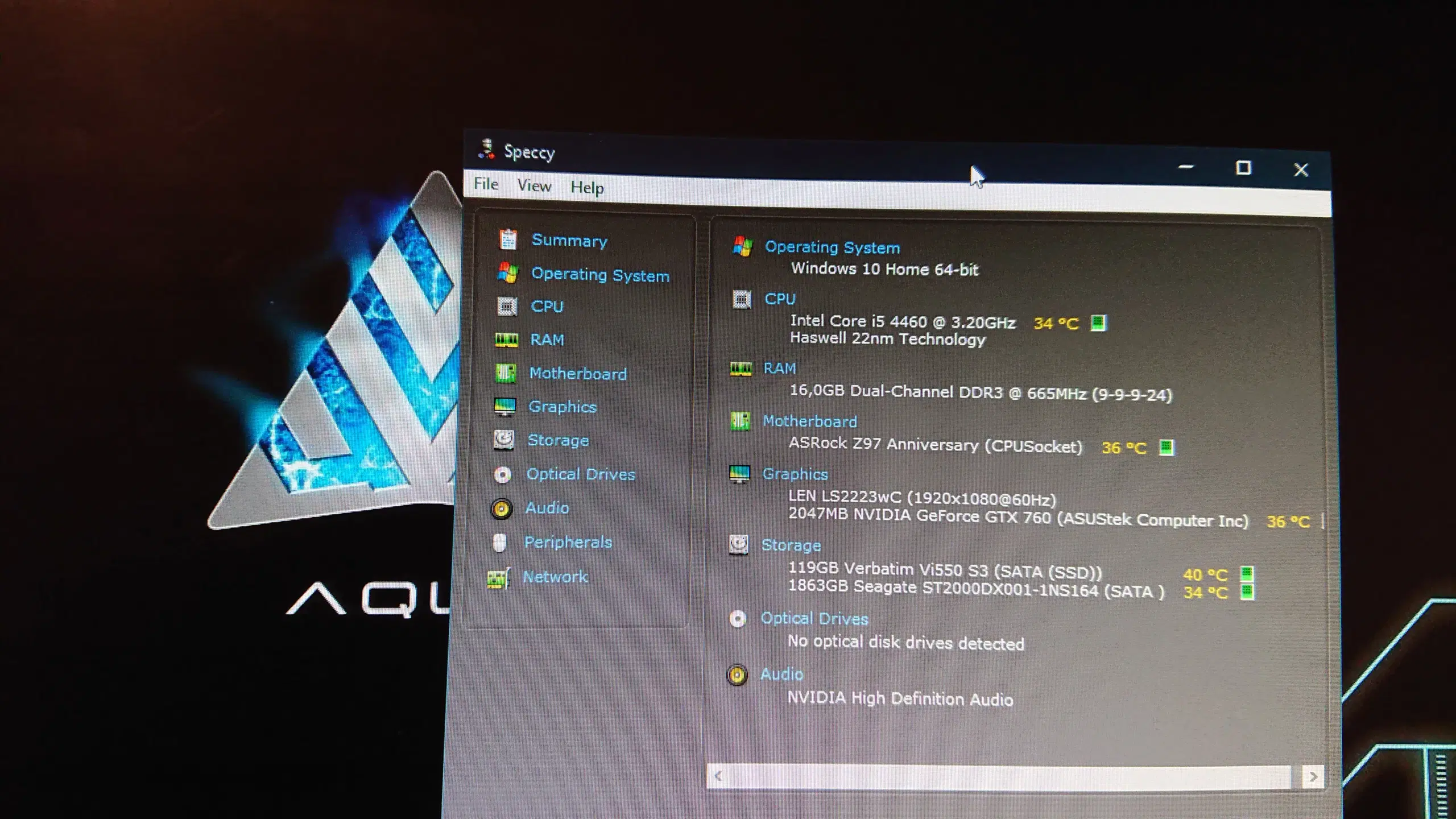Toggle the Optical Drives section visibility

tap(814, 619)
